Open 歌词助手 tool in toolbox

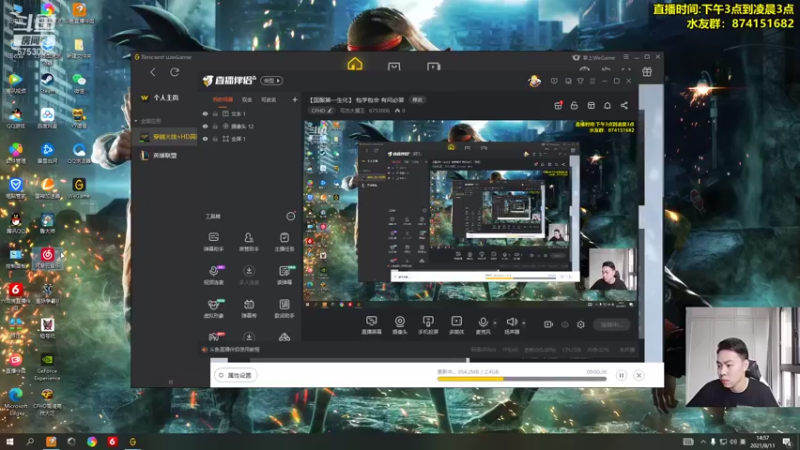coord(284,308)
